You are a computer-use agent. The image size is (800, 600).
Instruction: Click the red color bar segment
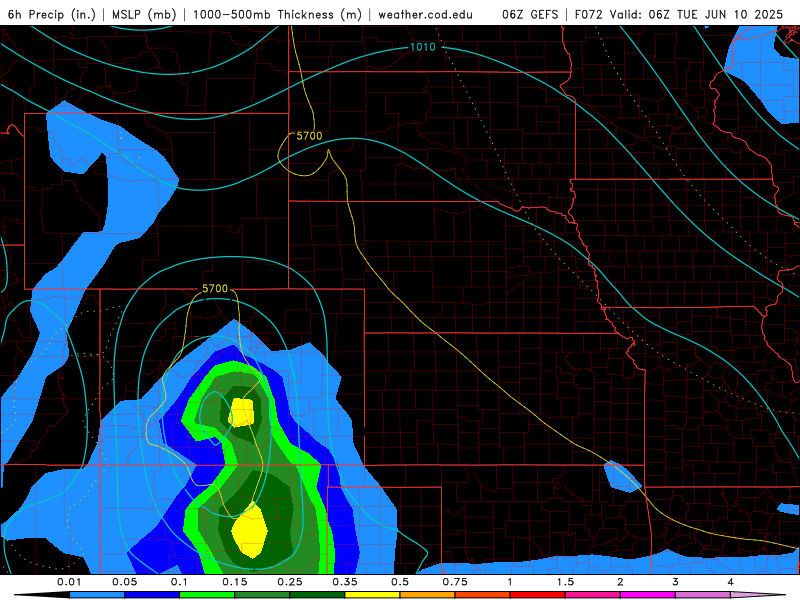538,595
